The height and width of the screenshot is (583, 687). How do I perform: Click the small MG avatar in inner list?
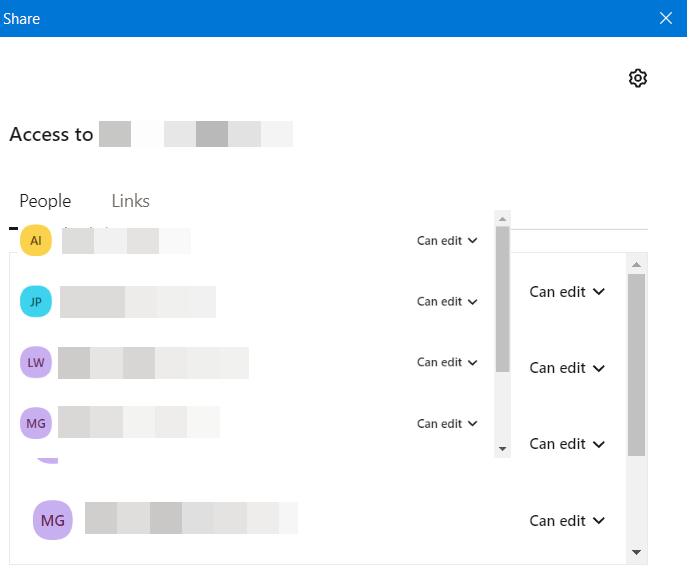tap(36, 423)
